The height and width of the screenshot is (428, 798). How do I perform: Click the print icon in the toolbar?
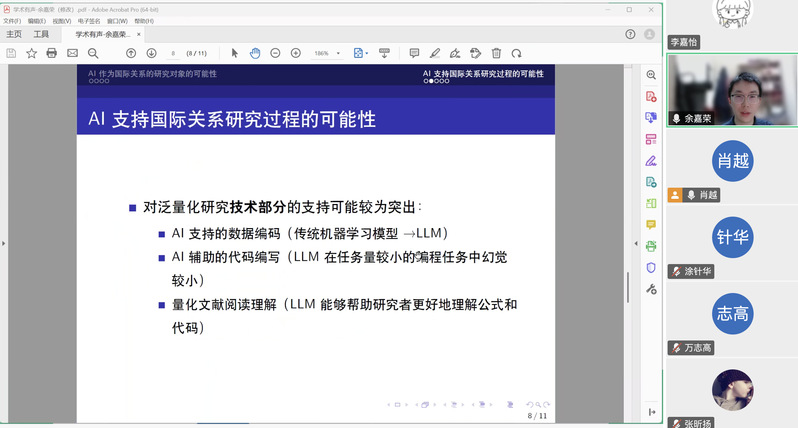51,53
